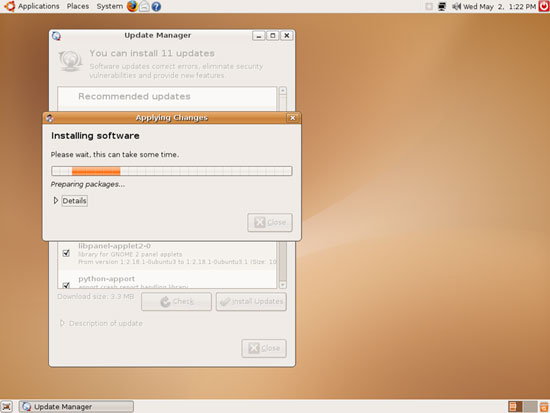Open the System menu
This screenshot has width=550, height=413.
tap(110, 6)
